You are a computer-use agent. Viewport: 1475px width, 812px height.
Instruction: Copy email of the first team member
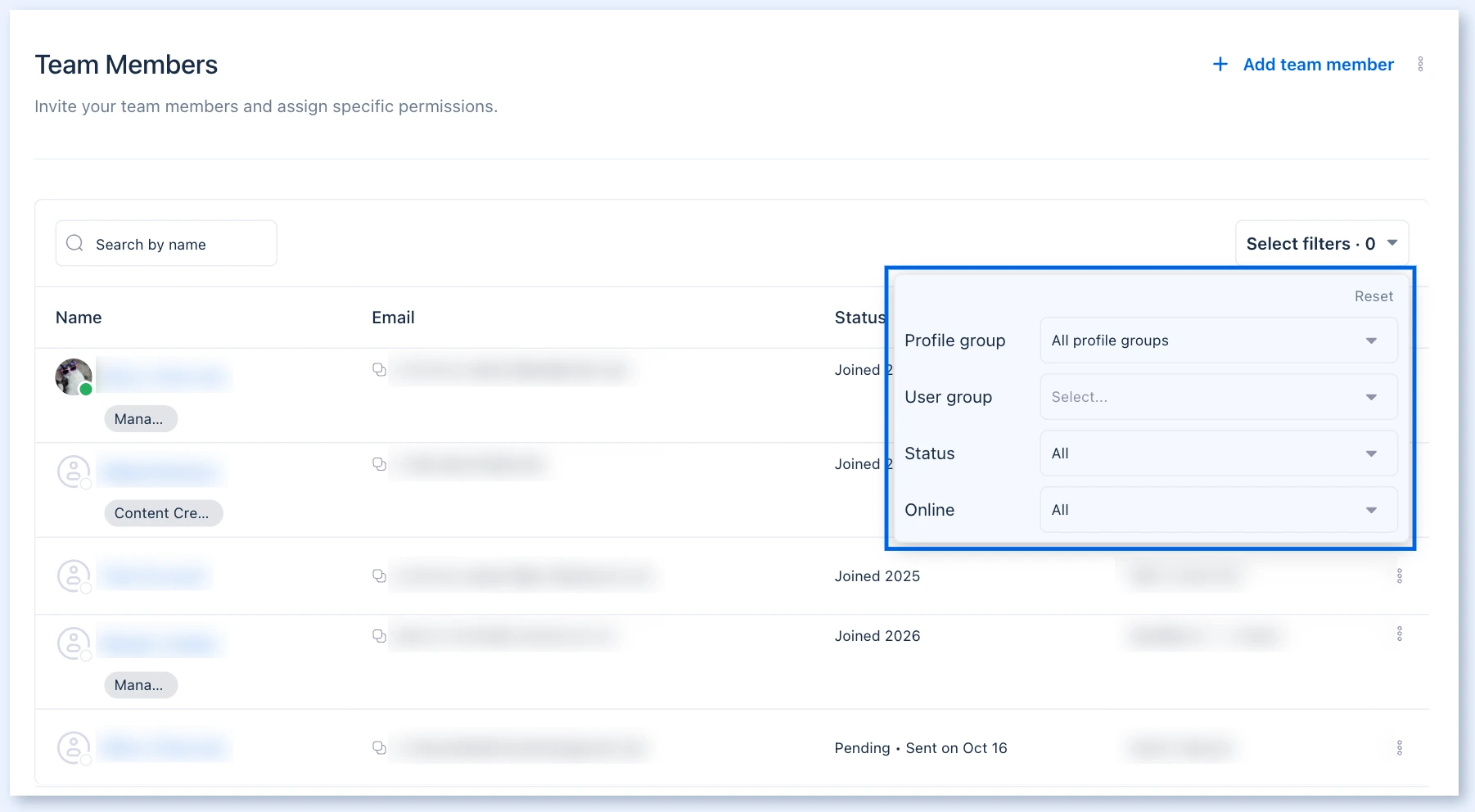(379, 369)
